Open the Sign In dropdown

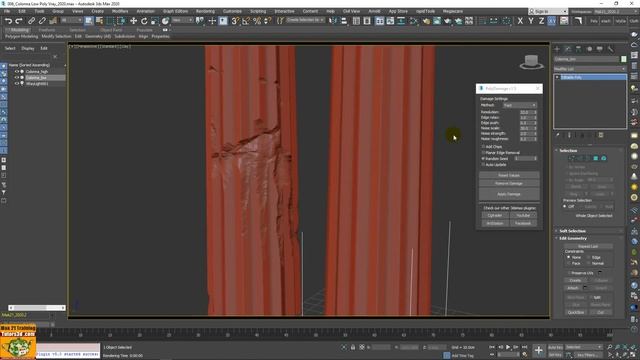[x=548, y=11]
